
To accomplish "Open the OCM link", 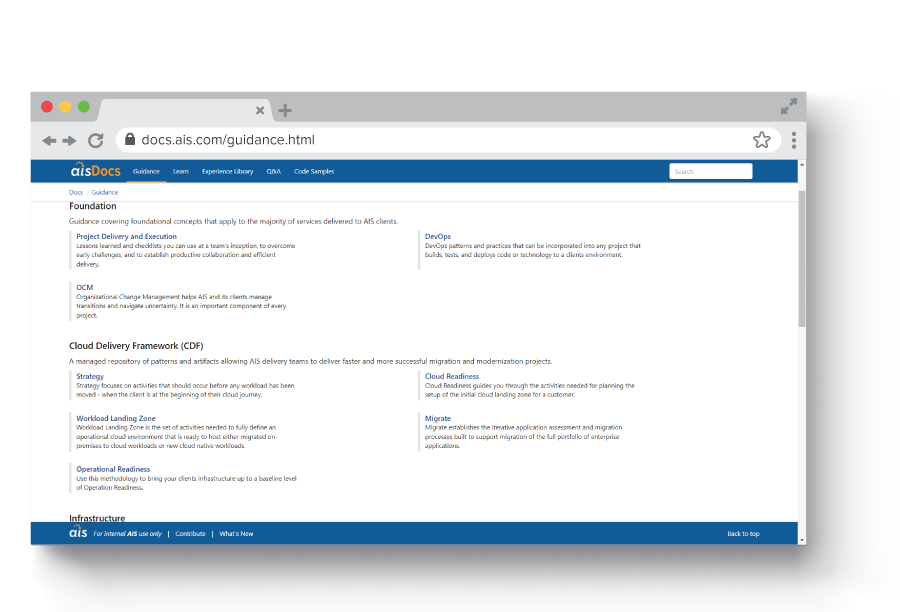I will tap(84, 288).
